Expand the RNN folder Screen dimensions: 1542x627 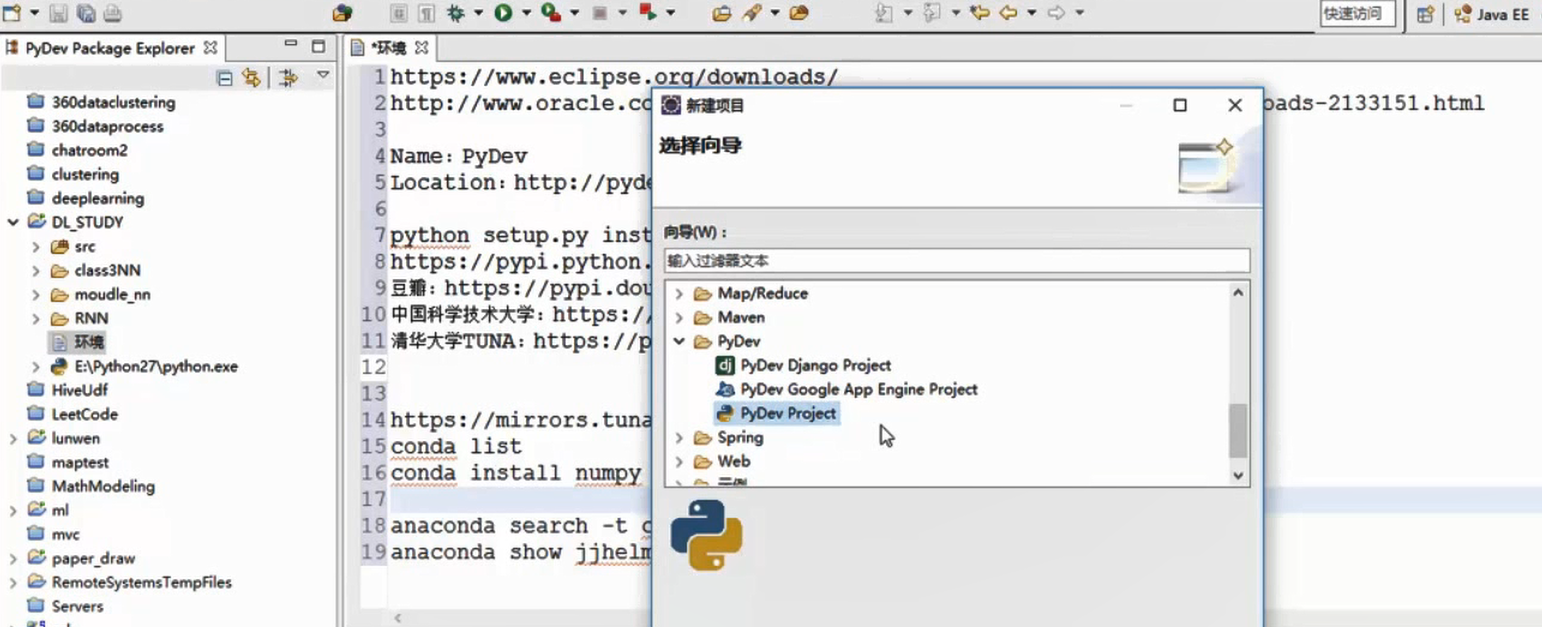[36, 318]
